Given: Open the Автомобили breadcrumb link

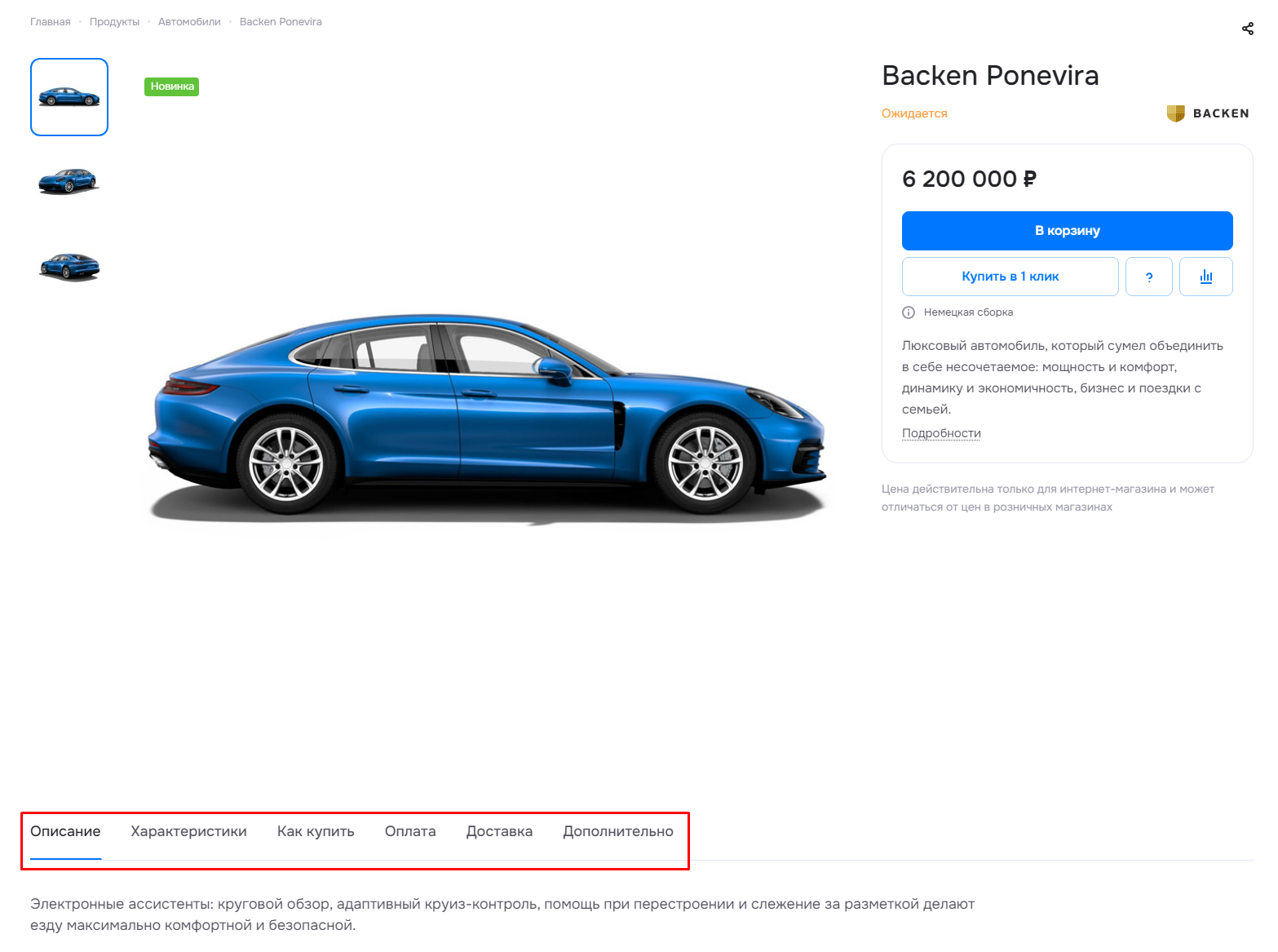Looking at the screenshot, I should (x=189, y=22).
